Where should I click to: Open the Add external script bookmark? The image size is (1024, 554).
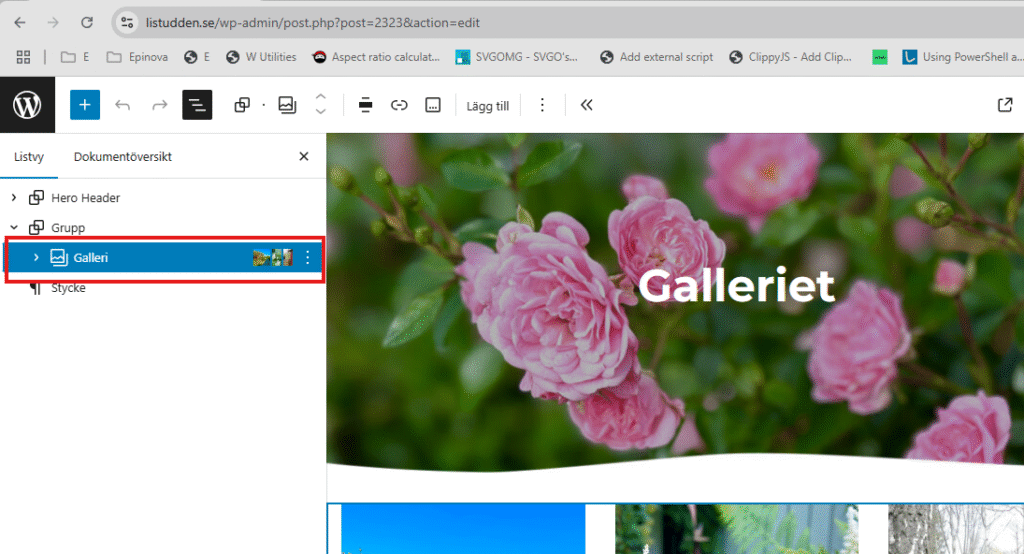point(657,57)
